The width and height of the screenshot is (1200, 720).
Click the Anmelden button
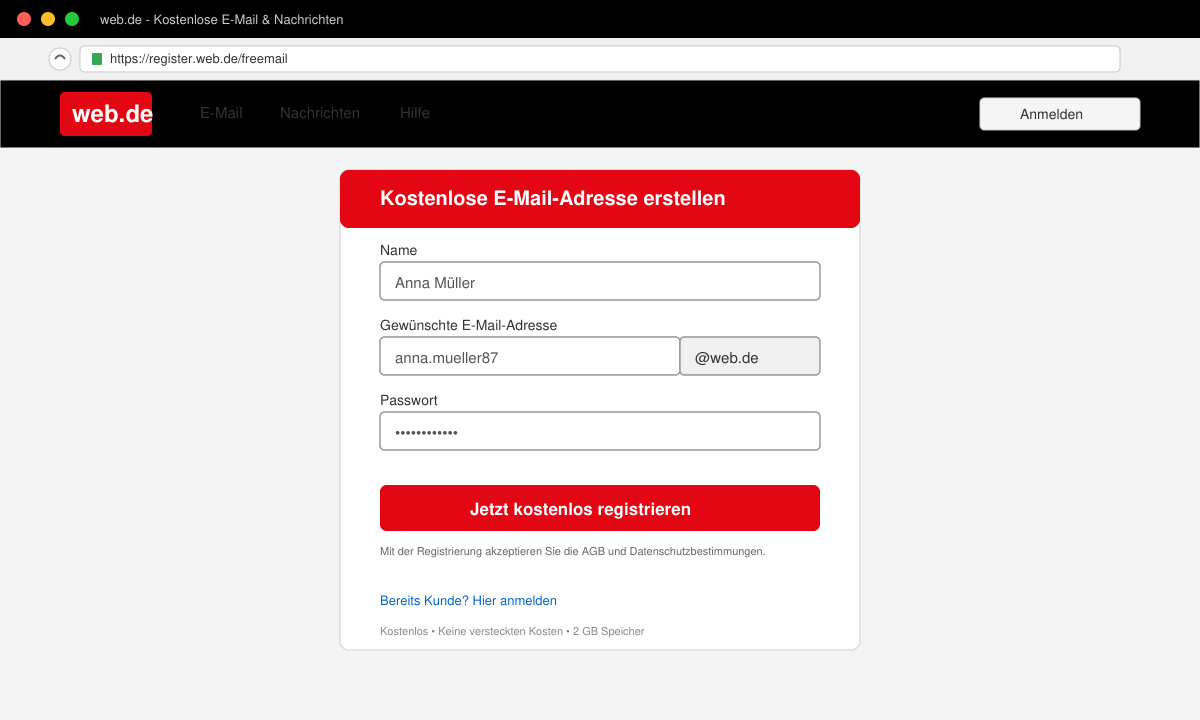[1060, 114]
